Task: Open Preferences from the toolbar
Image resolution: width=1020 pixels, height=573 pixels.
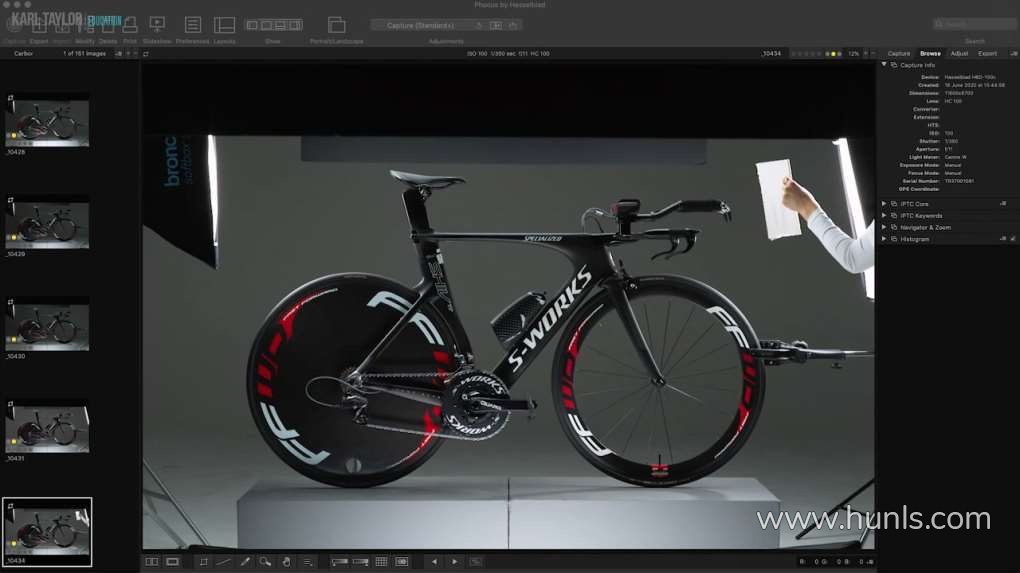Action: tap(193, 25)
